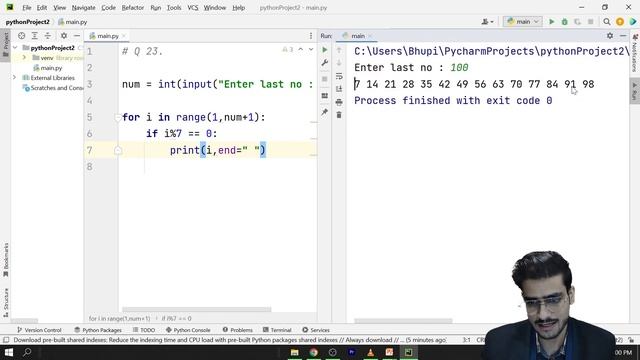
Task: Click the layout icon in Run panel
Action: (324, 96)
